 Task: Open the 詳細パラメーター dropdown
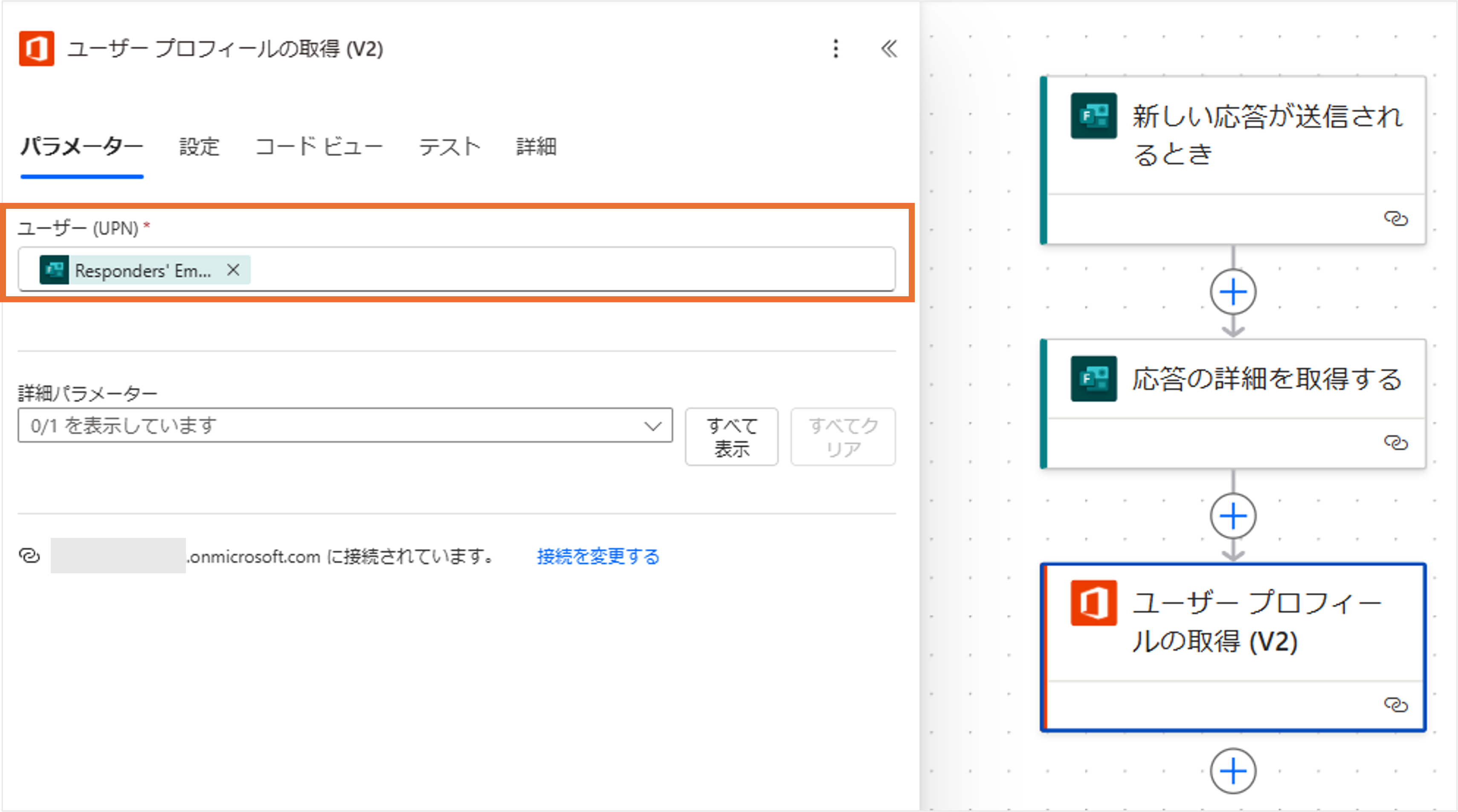click(x=344, y=425)
